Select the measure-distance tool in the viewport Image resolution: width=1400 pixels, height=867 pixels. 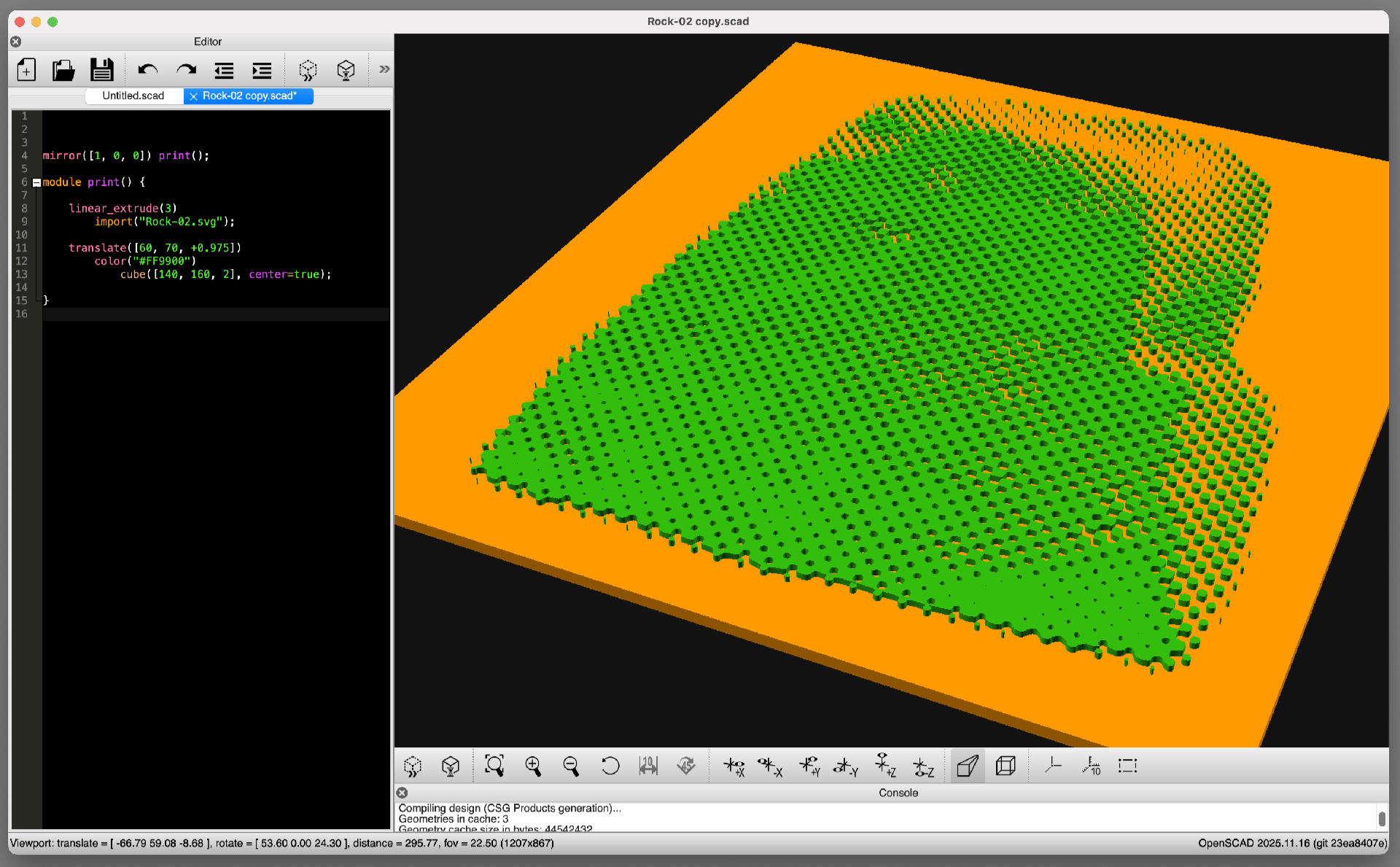tap(648, 766)
